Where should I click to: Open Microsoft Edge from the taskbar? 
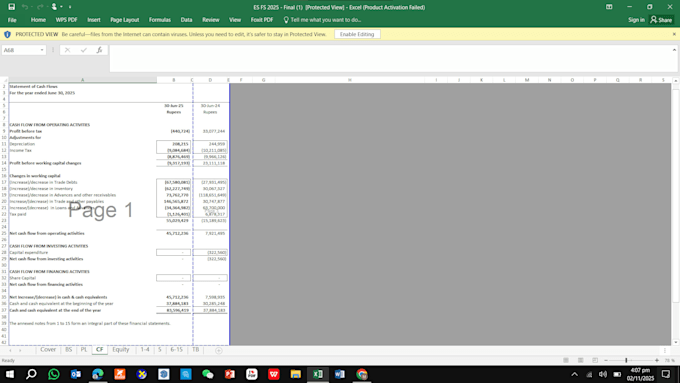click(98, 374)
